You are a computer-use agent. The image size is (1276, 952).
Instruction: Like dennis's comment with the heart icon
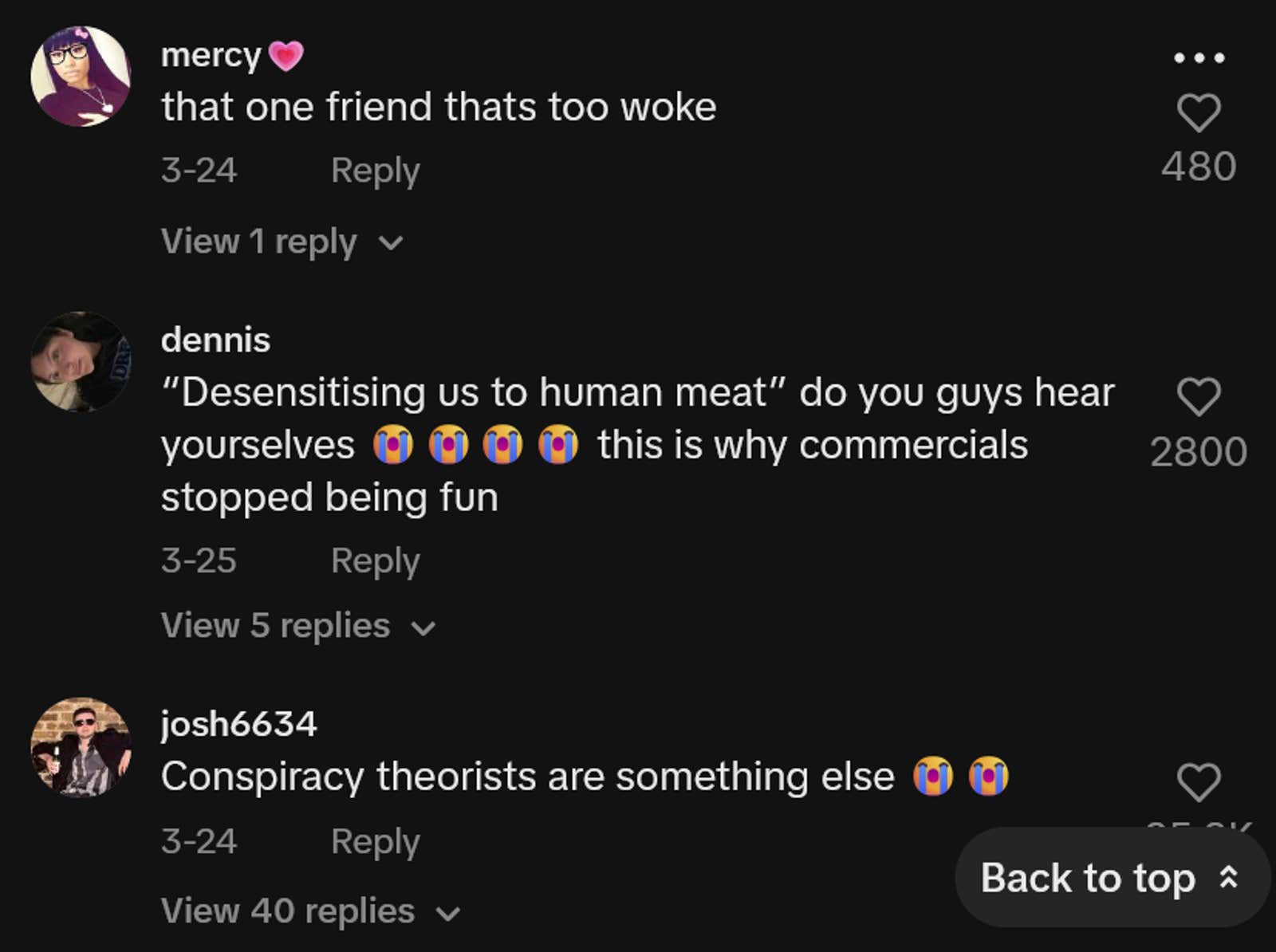(1199, 396)
